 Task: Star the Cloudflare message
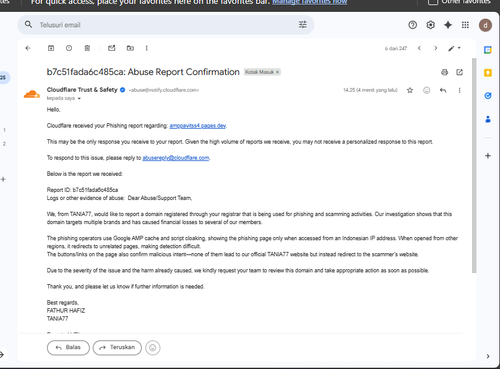(x=410, y=90)
